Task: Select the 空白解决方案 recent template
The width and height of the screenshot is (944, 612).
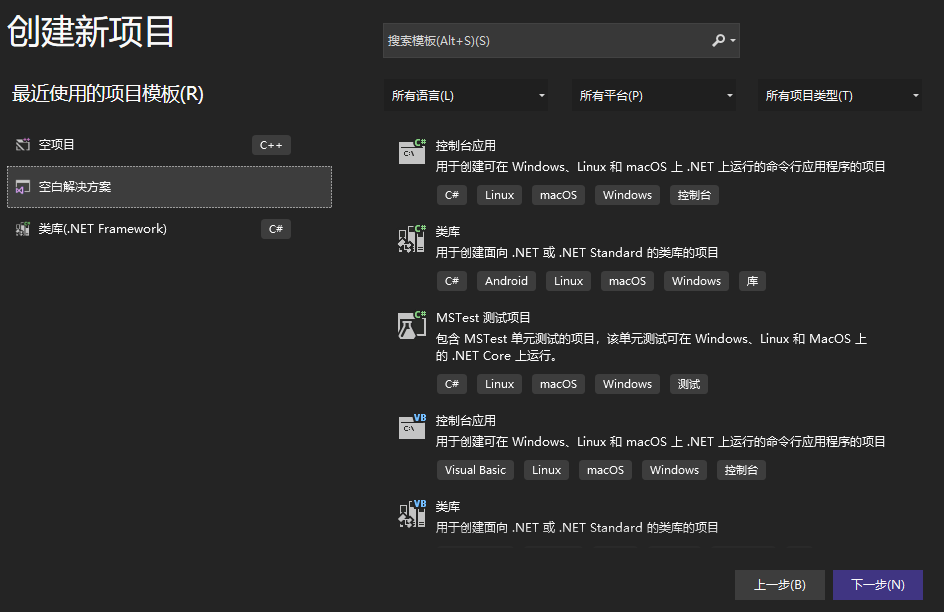Action: pos(169,187)
